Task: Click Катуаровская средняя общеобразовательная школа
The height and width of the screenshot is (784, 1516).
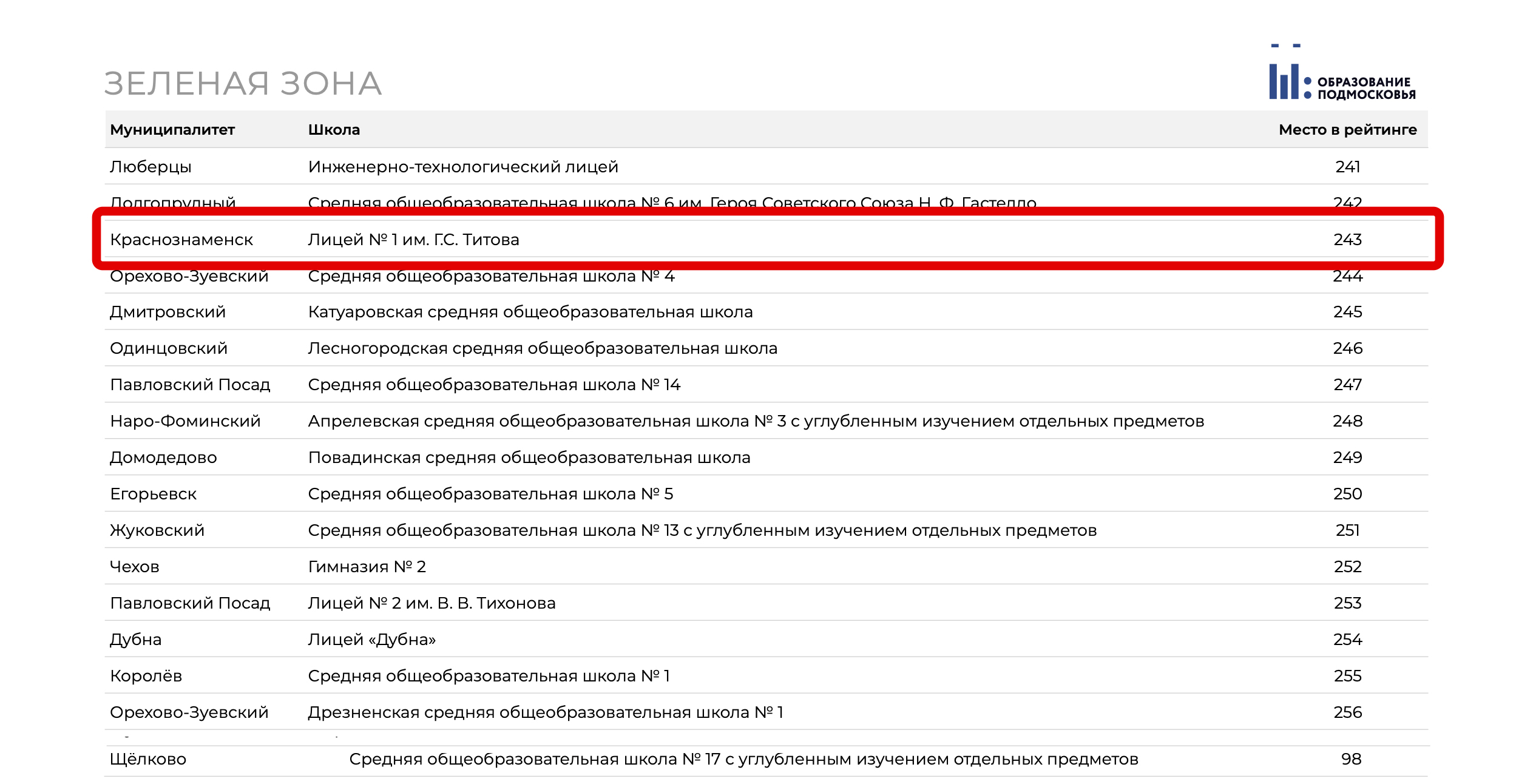Action: coord(530,312)
